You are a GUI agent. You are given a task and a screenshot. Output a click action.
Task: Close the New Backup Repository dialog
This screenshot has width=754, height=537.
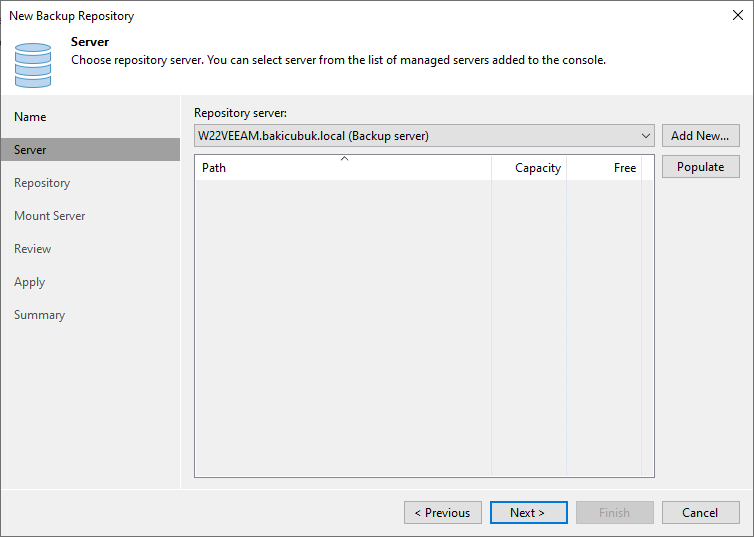tap(738, 15)
